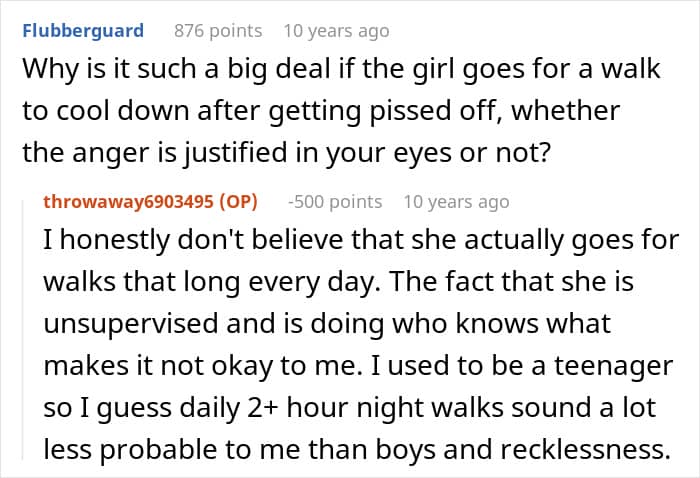Screen dimensions: 700x478
Task: Click the (OP) label beside throwaway6903495
Action: coord(237,201)
